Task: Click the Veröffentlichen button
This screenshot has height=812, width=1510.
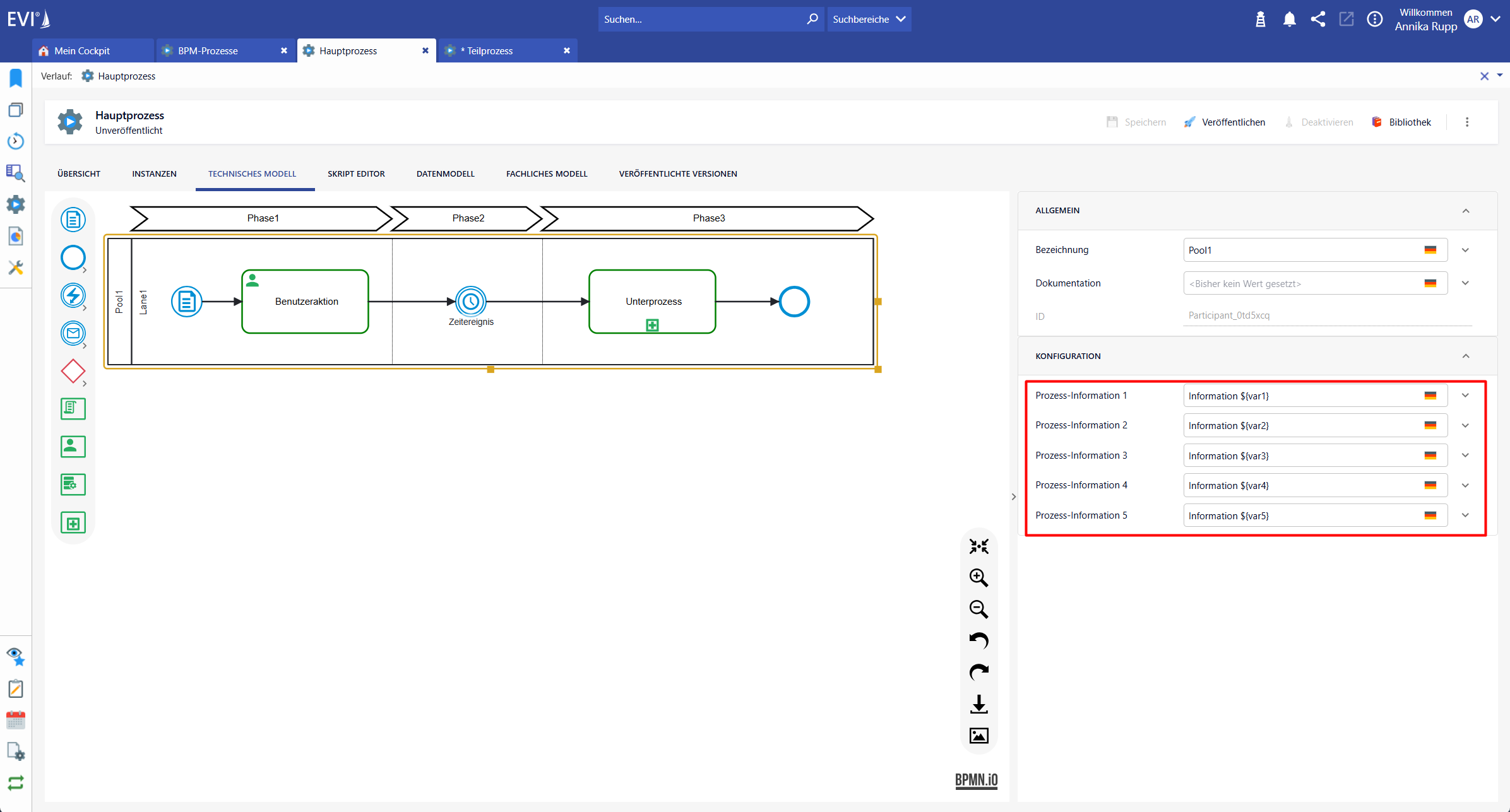Action: (x=1225, y=122)
